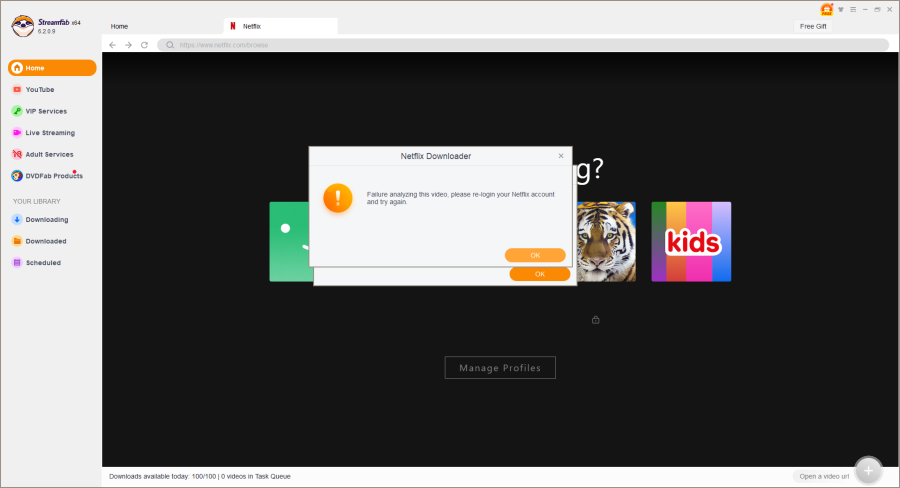The height and width of the screenshot is (488, 900).
Task: Open the orange prize gift icon
Action: point(827,9)
